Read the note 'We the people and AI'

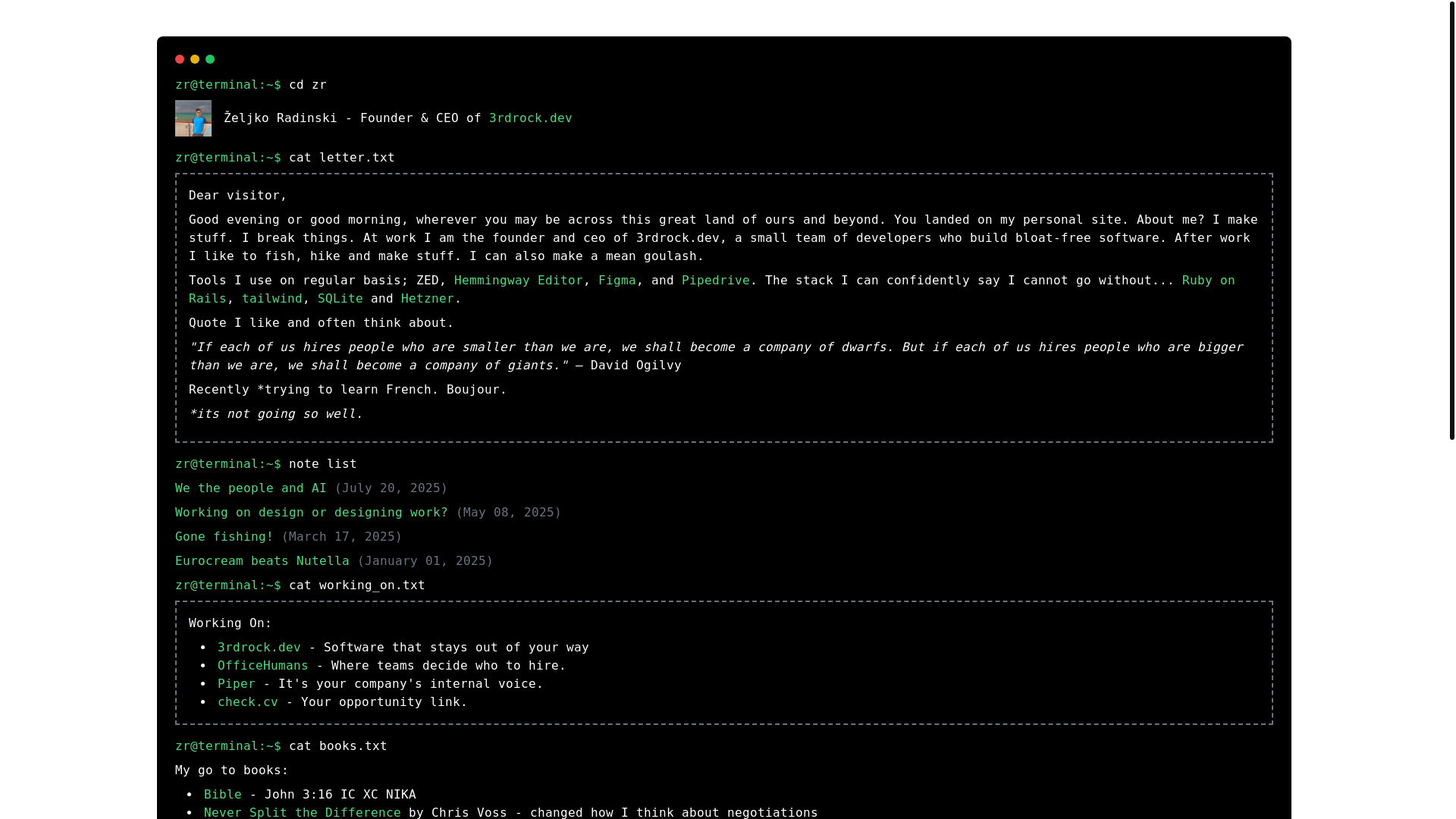tap(251, 488)
